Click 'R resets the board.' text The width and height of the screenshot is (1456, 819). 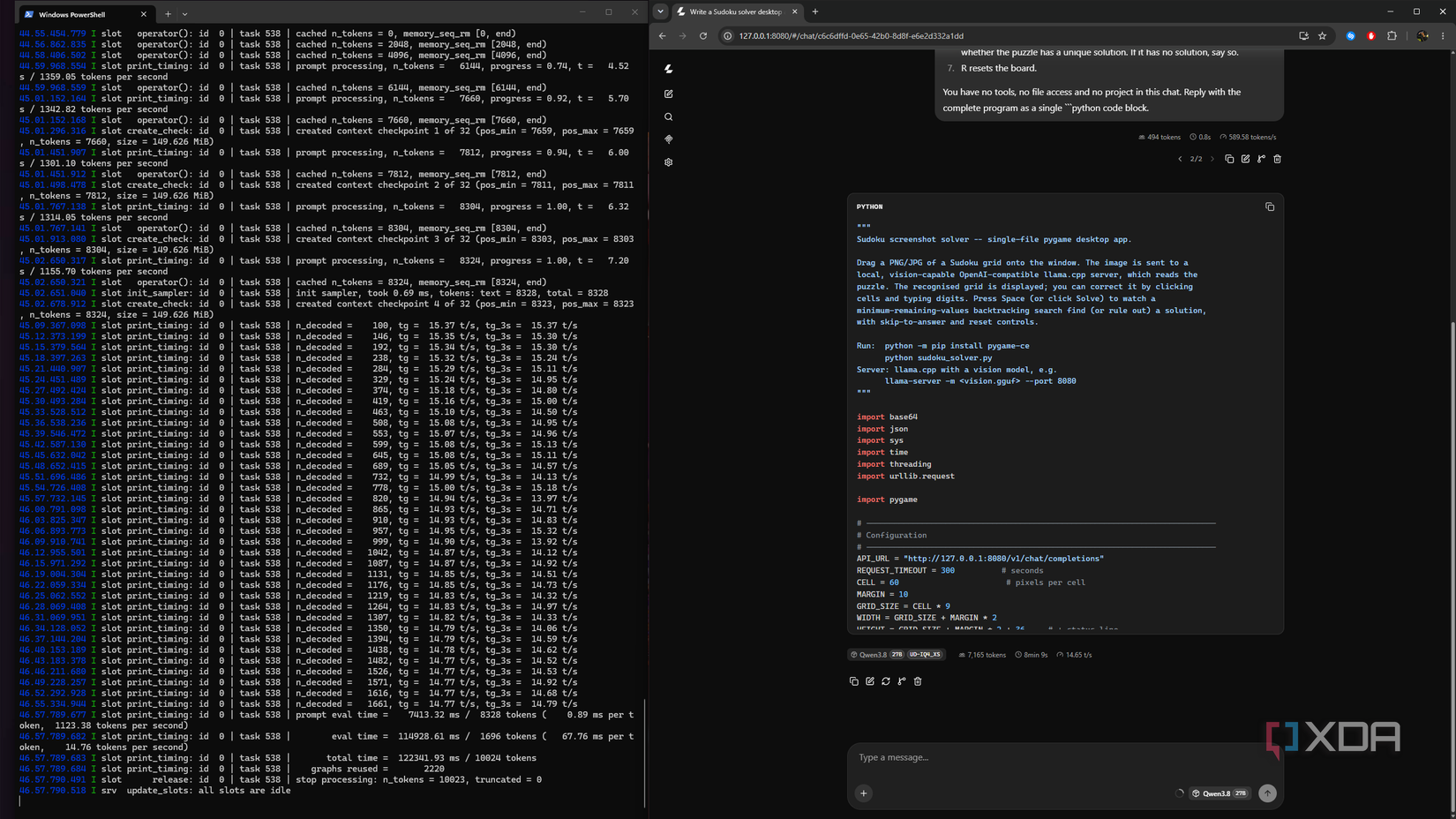click(x=998, y=68)
